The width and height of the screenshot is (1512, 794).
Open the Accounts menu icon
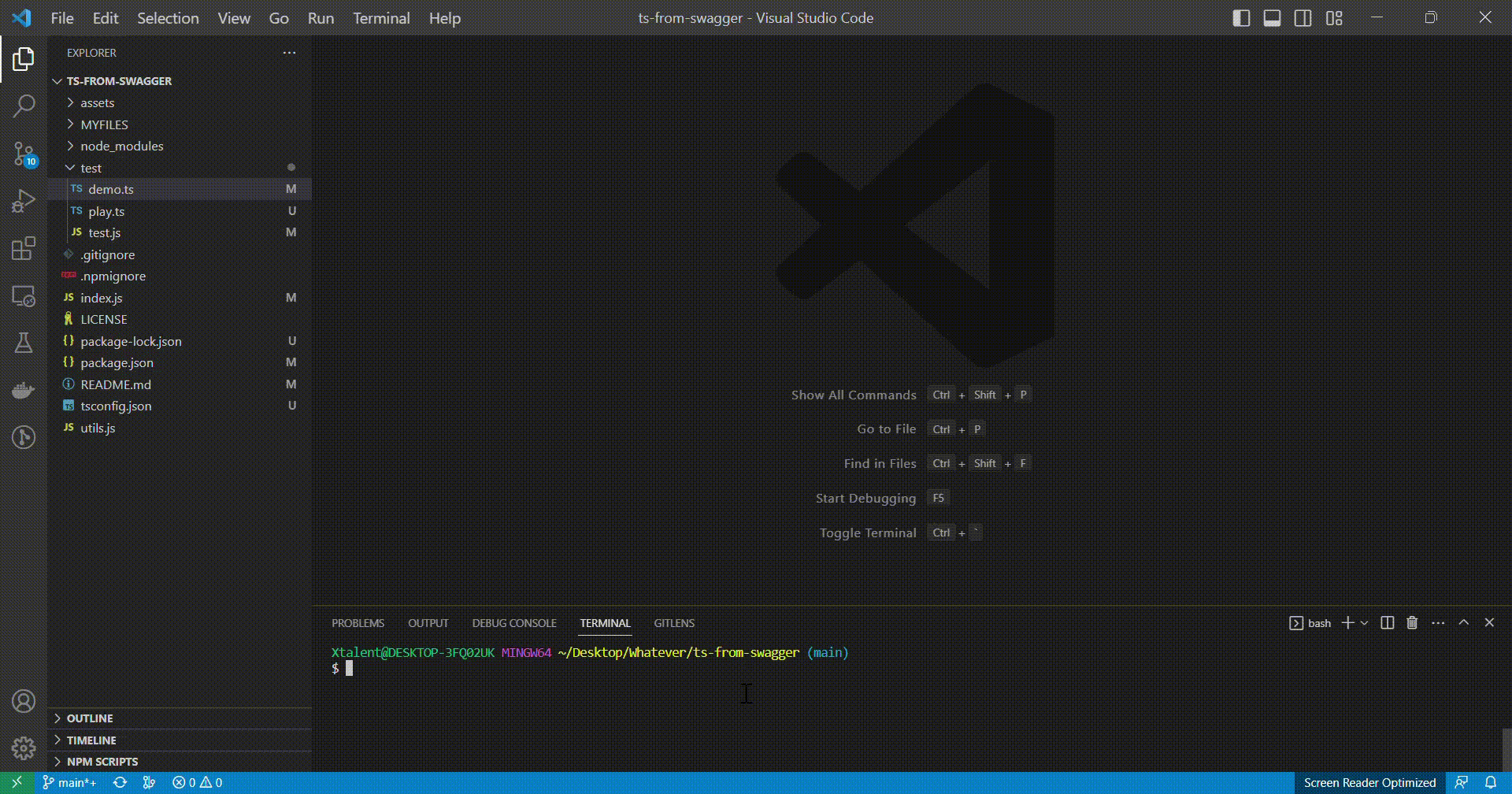pyautogui.click(x=24, y=701)
